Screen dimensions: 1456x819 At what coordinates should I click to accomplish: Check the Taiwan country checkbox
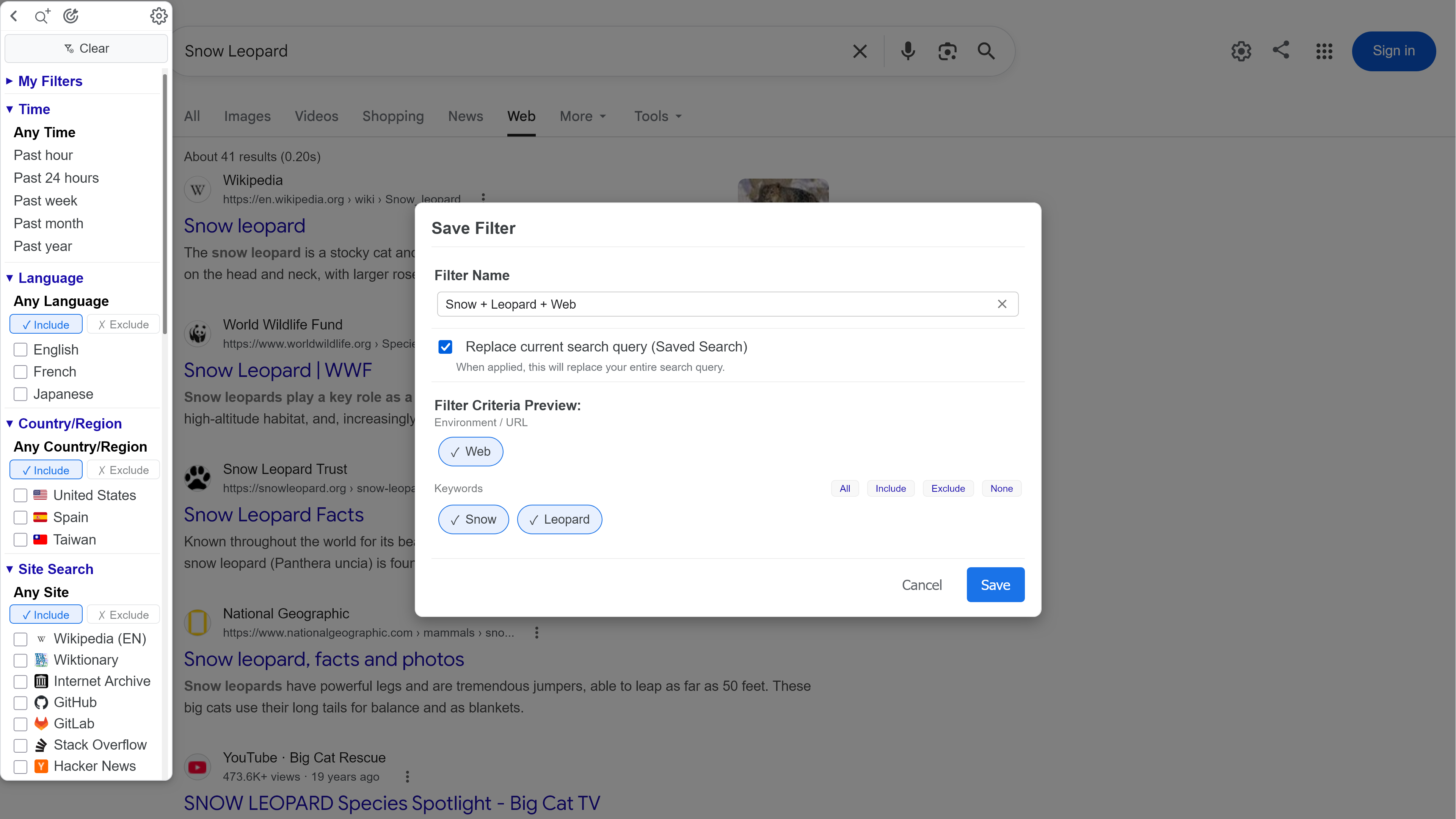point(20,540)
